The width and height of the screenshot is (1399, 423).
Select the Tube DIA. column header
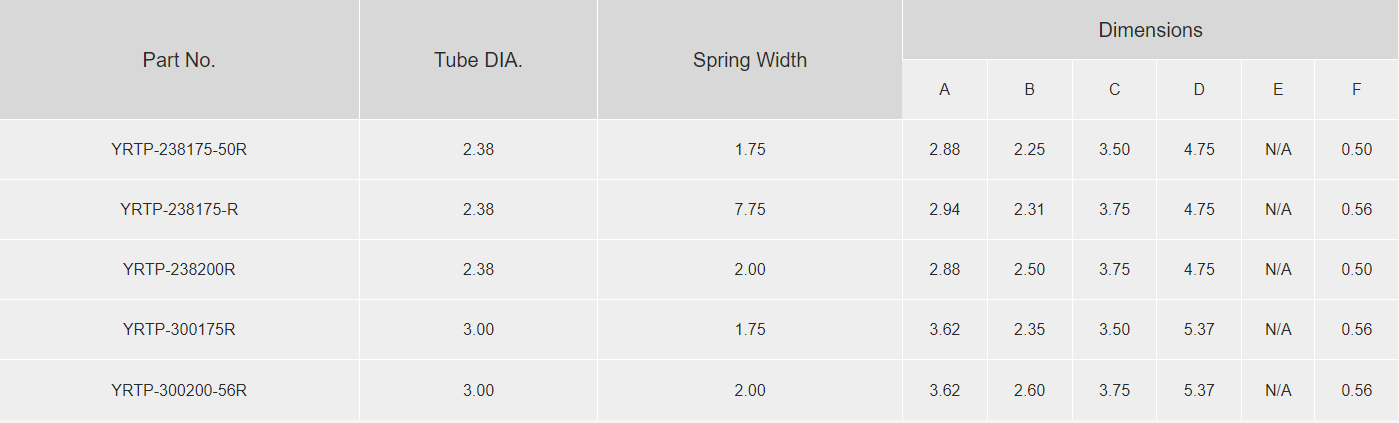(478, 60)
